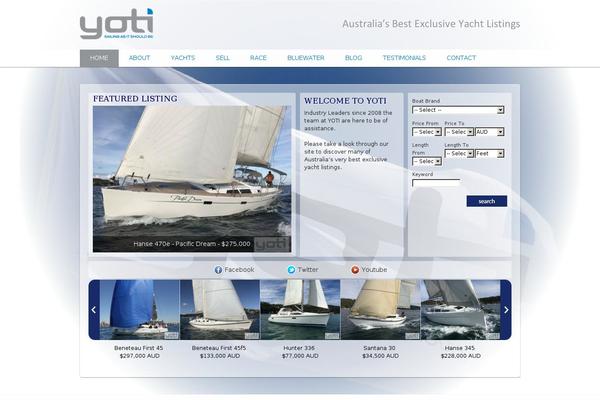Open the Yachts menu item
Image resolution: width=600 pixels, height=400 pixels.
point(183,58)
